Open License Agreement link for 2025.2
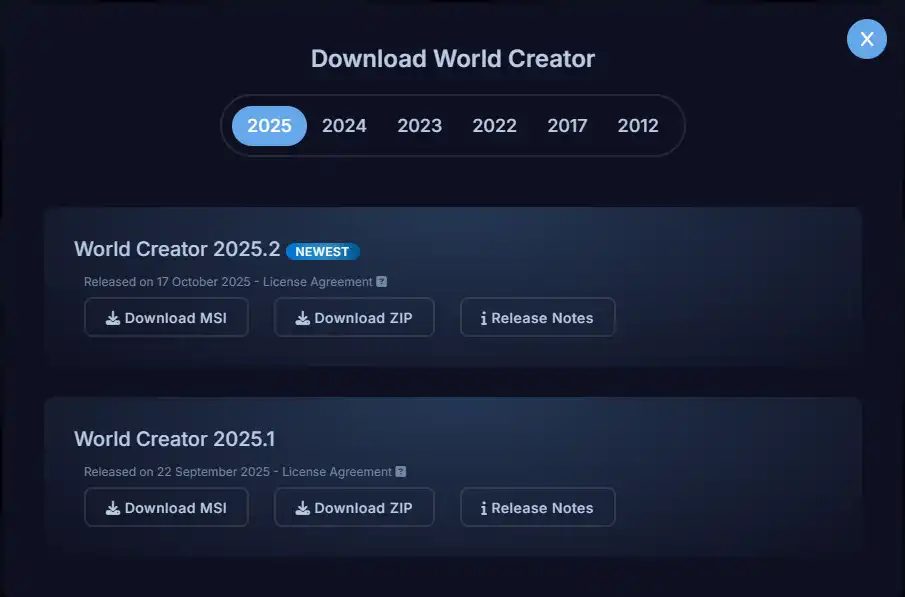Viewport: 905px width, 597px height. coord(318,282)
